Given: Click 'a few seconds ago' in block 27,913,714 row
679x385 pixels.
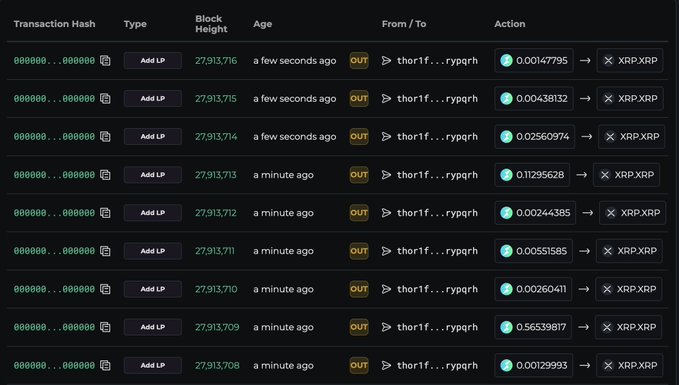Looking at the screenshot, I should 294,137.
